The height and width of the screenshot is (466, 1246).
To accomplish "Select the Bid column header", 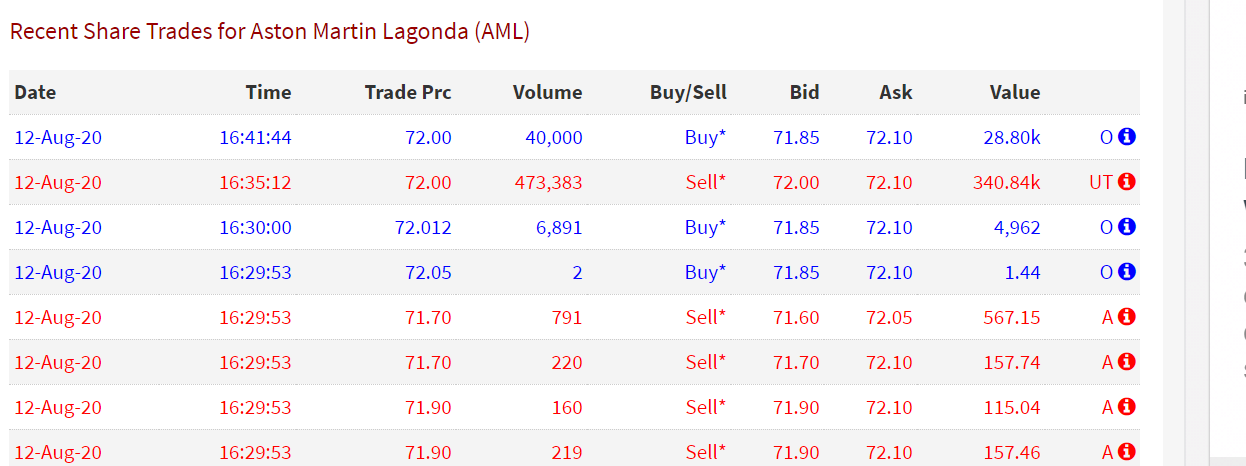I will [804, 92].
